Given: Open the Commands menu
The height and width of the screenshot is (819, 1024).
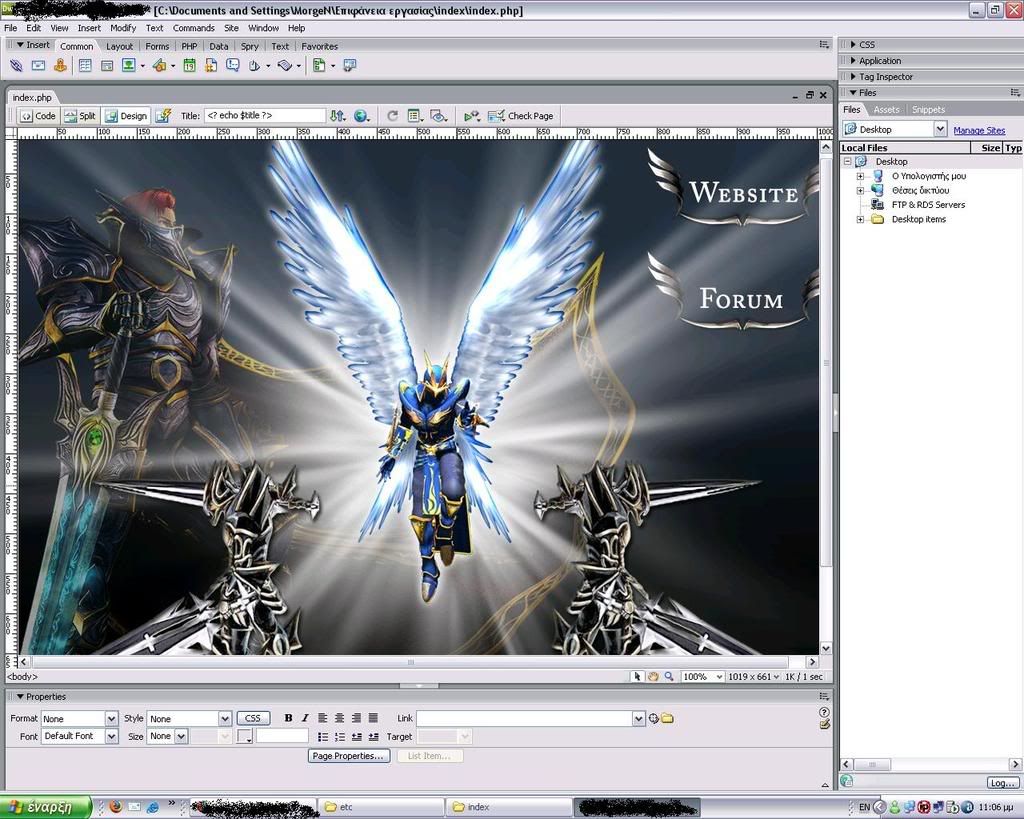Looking at the screenshot, I should click(x=193, y=28).
